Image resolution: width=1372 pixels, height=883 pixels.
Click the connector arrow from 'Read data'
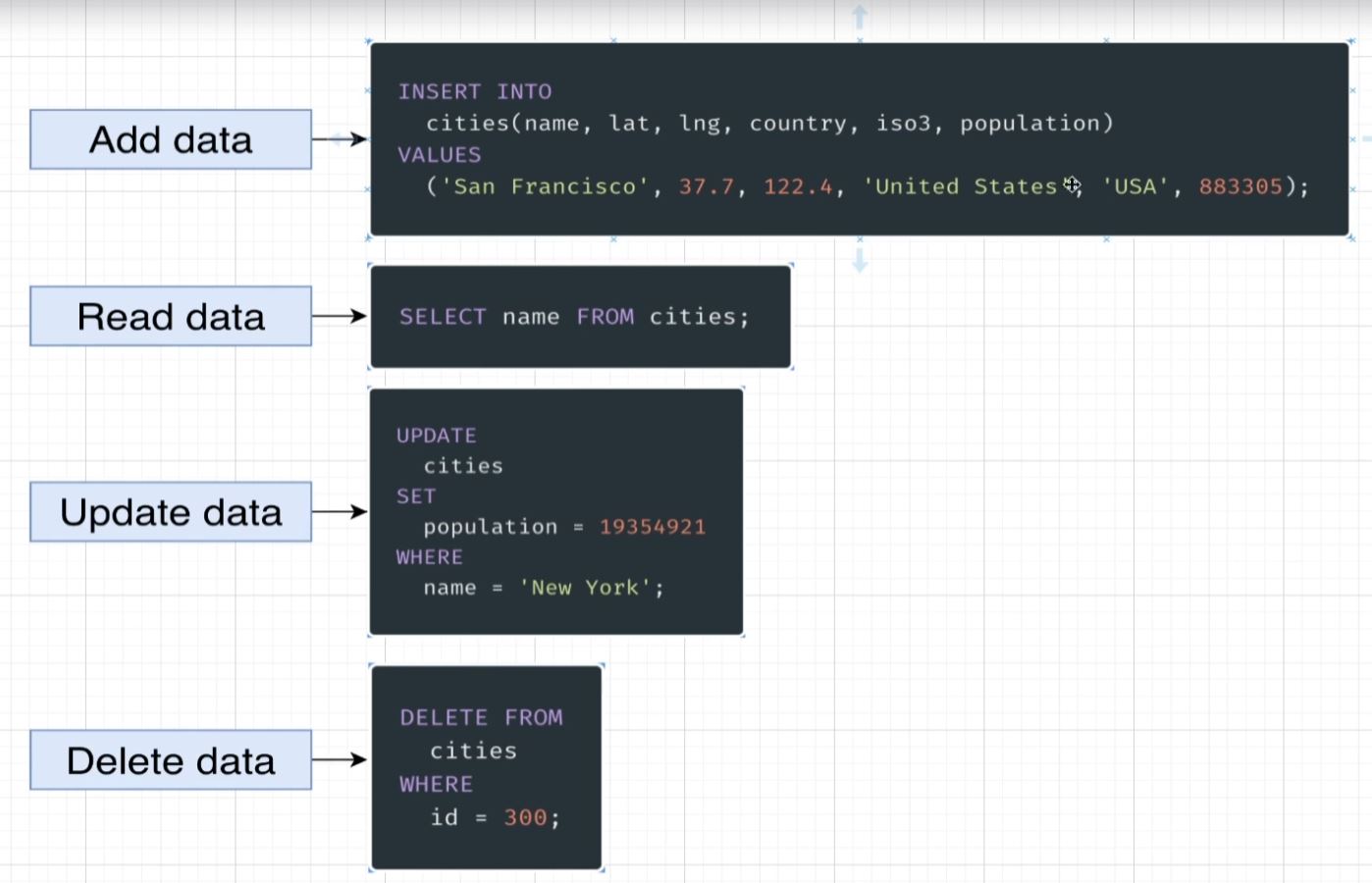pos(340,316)
